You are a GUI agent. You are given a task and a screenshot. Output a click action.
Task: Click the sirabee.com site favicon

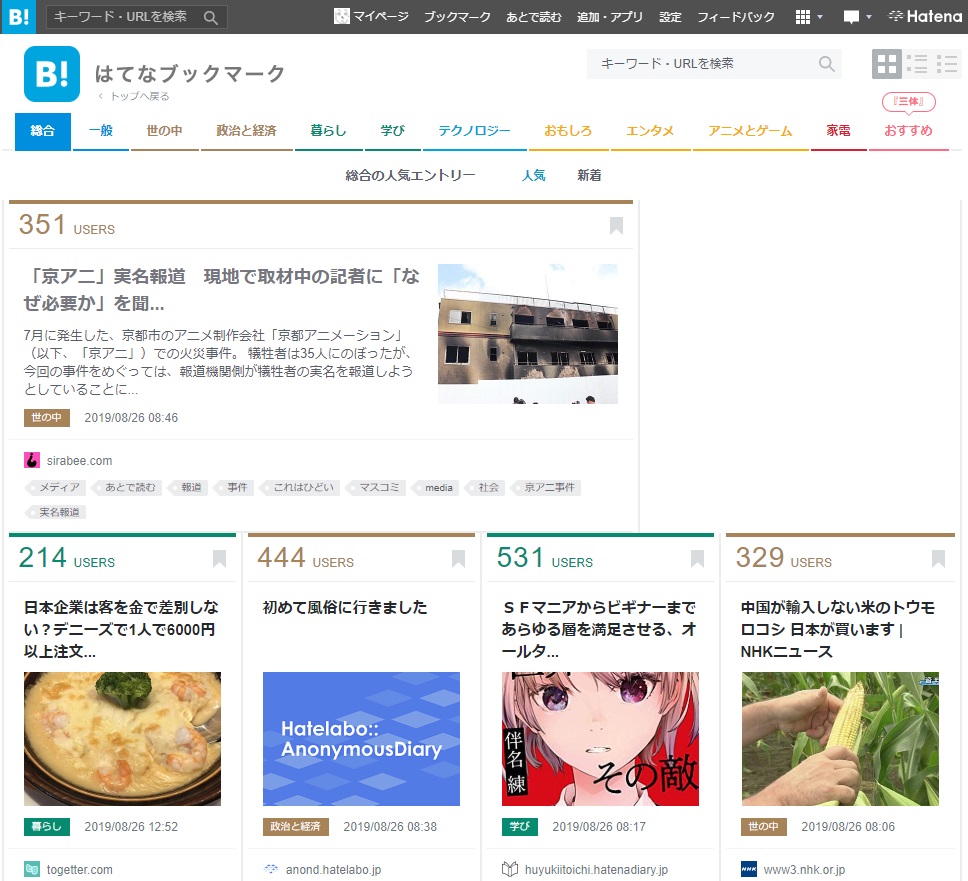click(x=31, y=461)
